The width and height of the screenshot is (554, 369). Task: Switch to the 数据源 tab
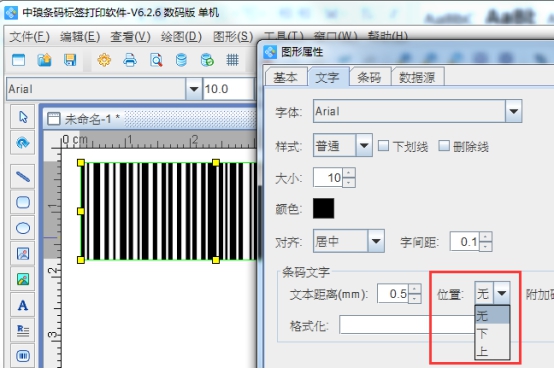pos(417,77)
